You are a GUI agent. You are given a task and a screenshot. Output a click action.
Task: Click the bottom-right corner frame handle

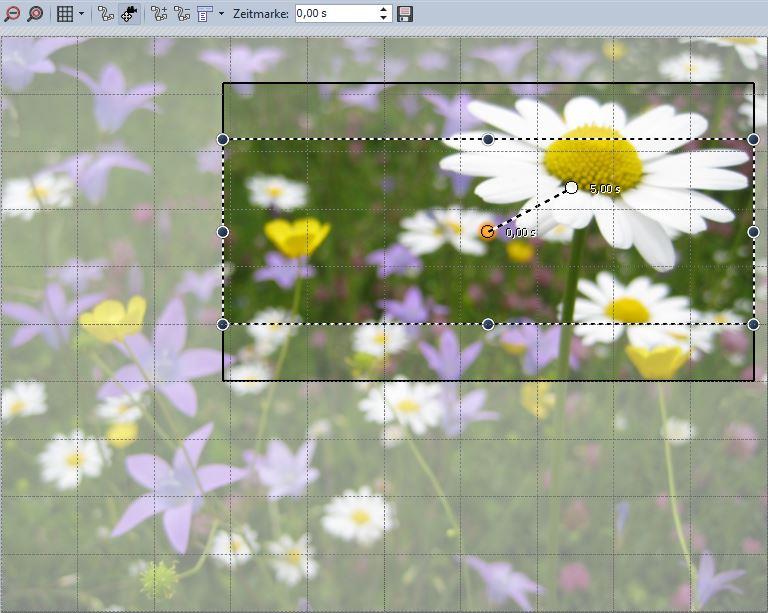[x=753, y=324]
